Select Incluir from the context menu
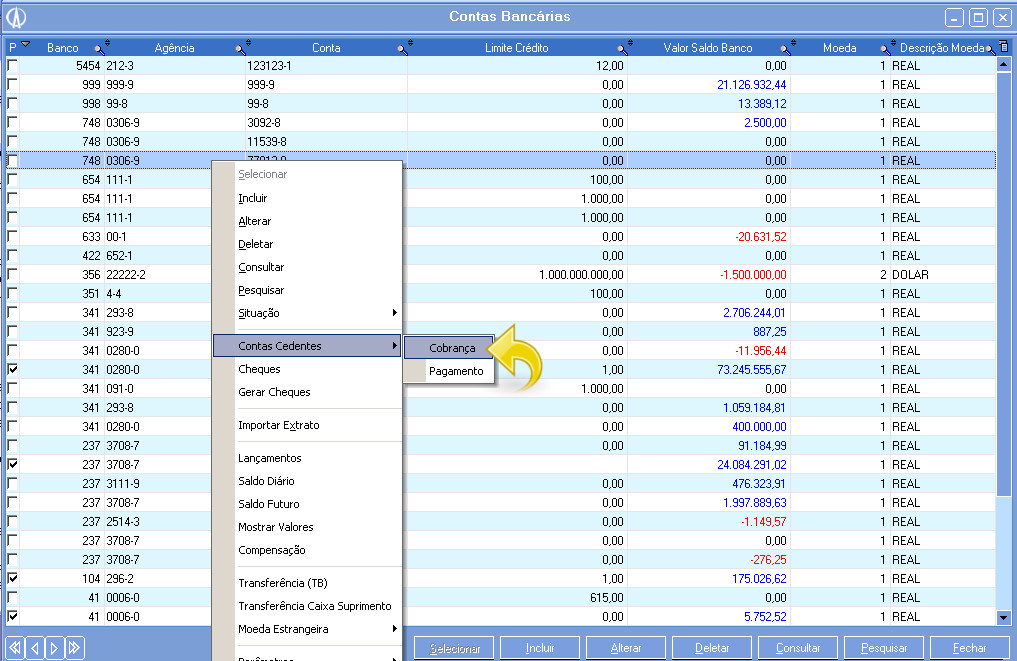 tap(307, 198)
